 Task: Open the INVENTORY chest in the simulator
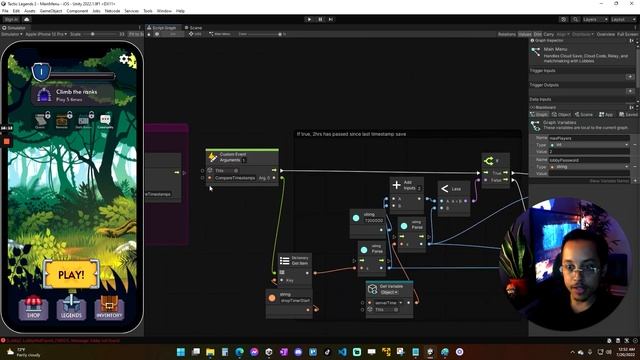109,307
